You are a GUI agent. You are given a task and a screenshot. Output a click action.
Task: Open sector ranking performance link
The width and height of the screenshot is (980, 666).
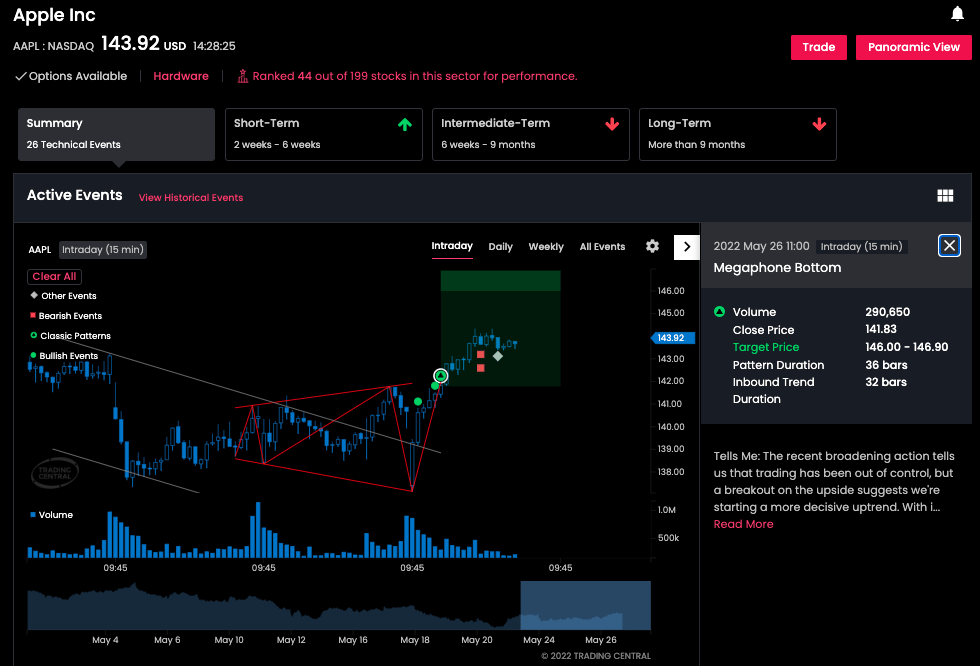[414, 76]
